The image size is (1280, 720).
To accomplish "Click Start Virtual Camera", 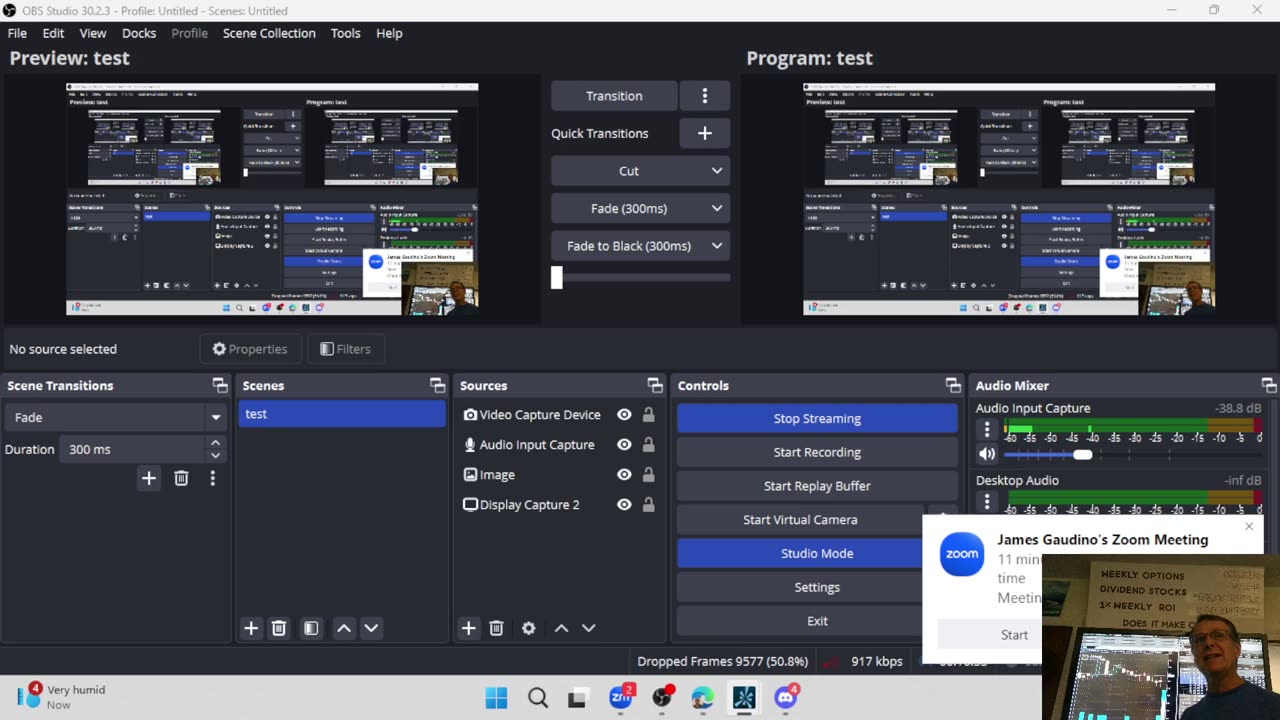I will [x=800, y=520].
